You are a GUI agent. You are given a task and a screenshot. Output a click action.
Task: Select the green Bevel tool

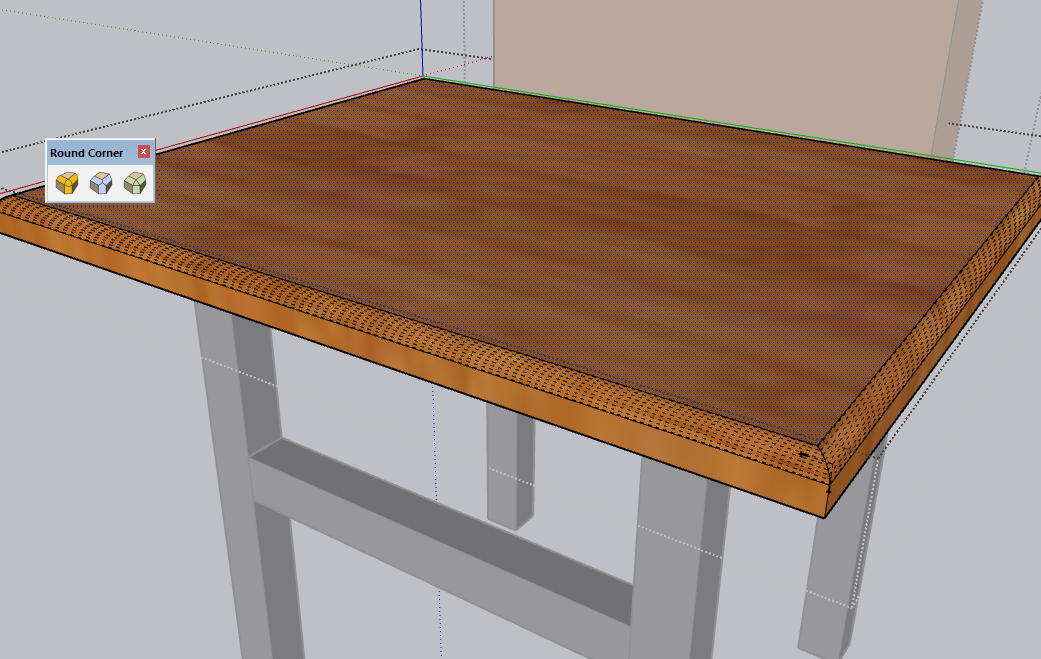(135, 183)
